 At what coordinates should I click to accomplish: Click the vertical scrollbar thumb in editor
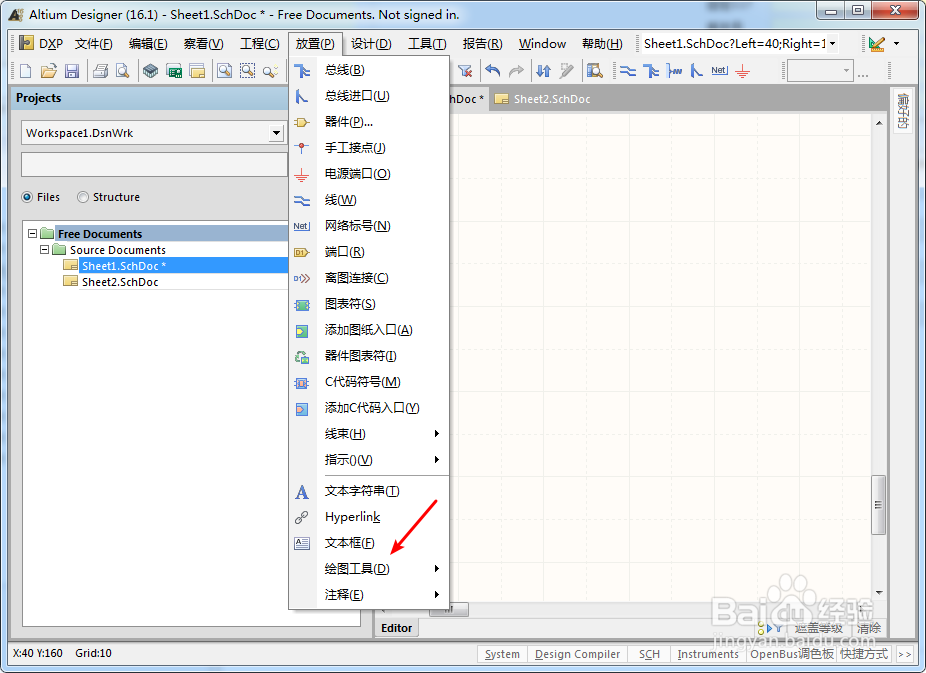point(878,505)
